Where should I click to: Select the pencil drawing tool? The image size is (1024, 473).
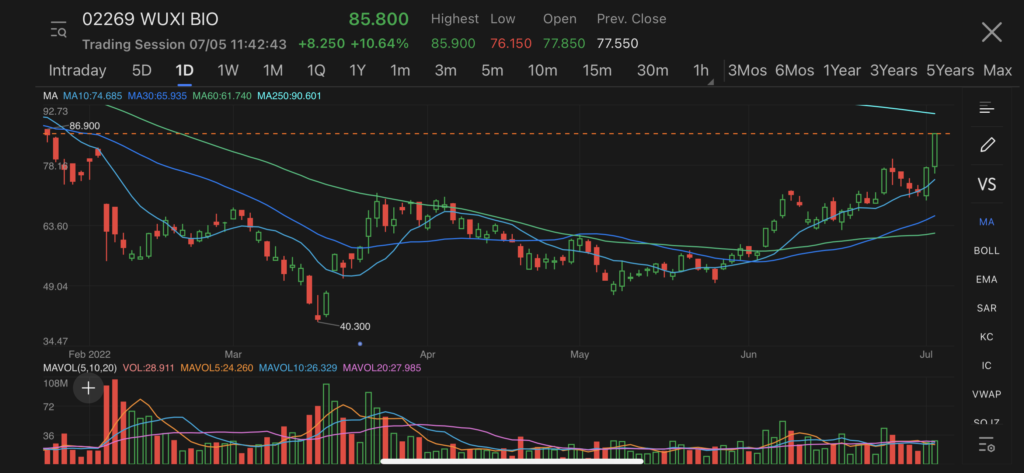987,144
